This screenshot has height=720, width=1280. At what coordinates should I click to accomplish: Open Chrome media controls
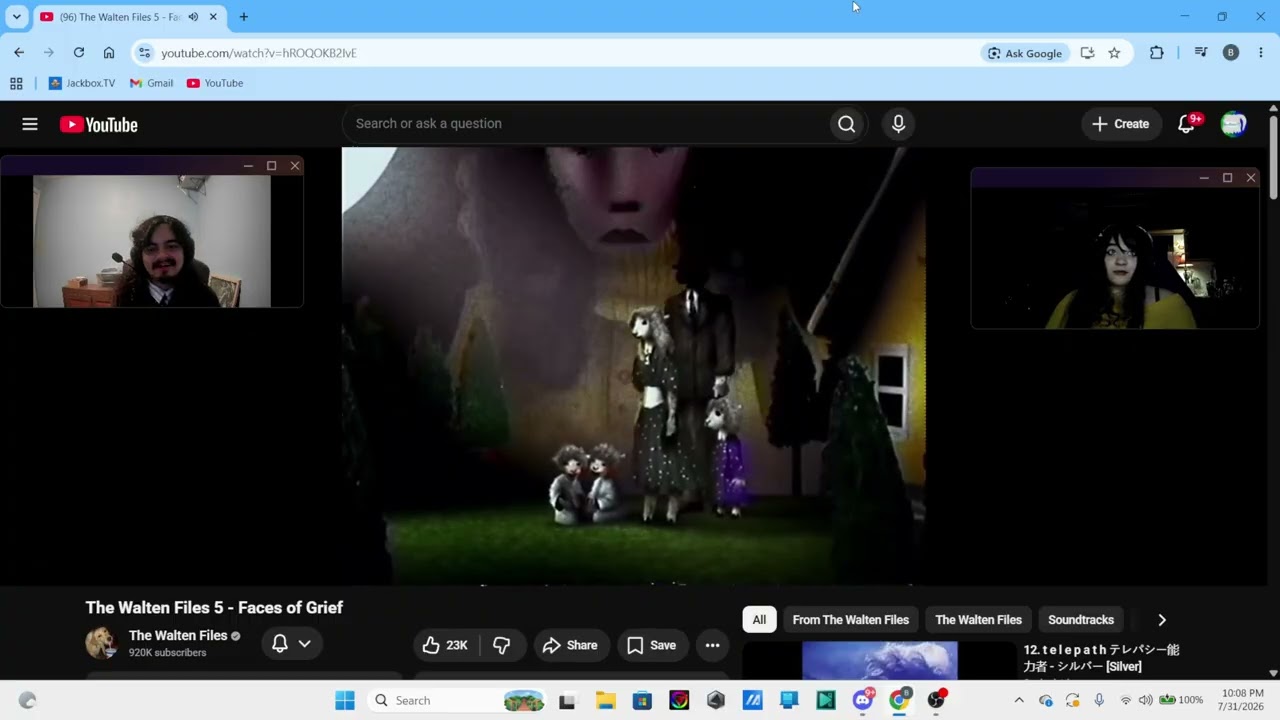click(x=1201, y=53)
